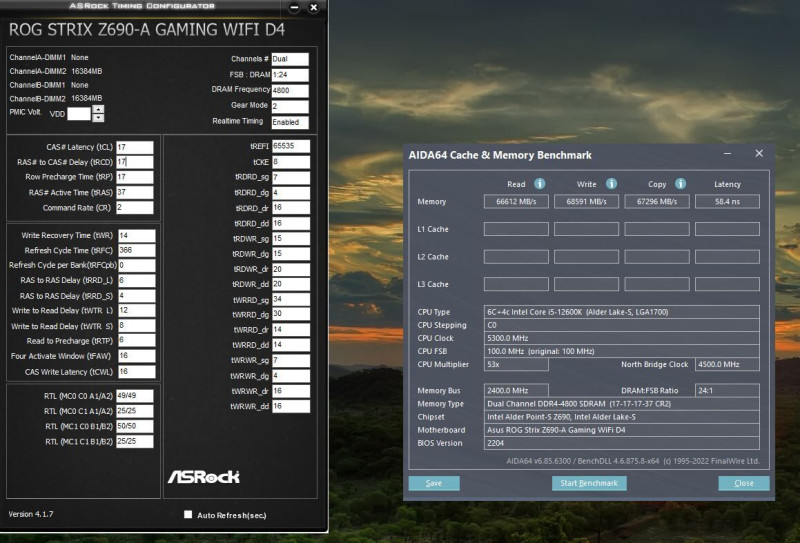Screen dimensions: 800x543
Task: Click the DRAM Frequency field
Action: [290, 91]
